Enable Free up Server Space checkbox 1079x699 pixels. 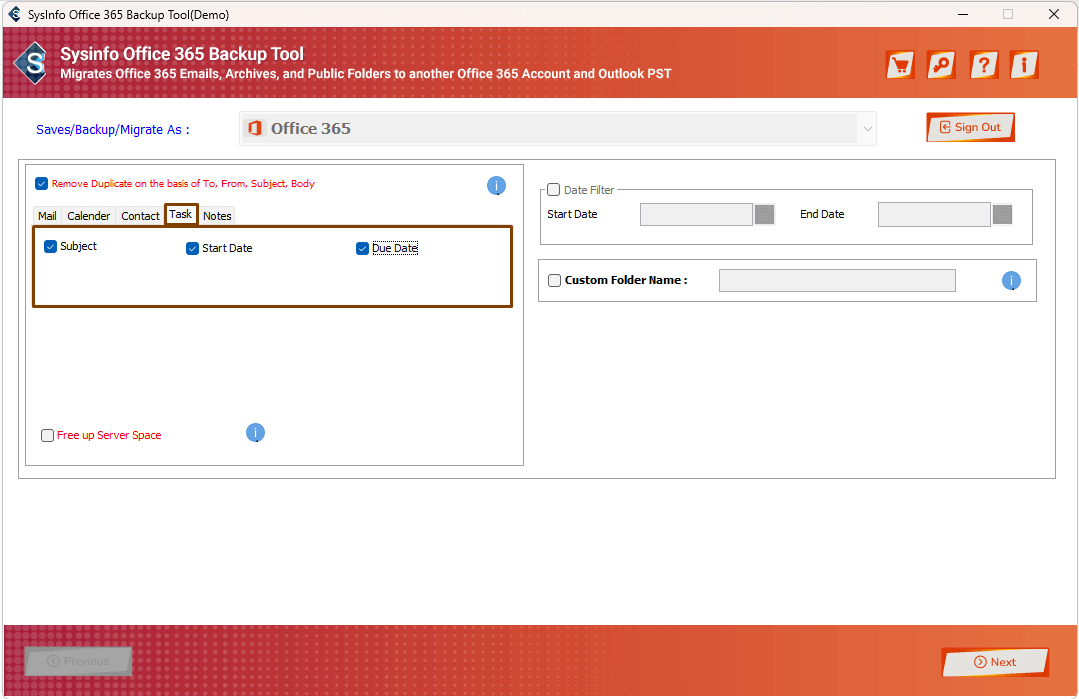[47, 435]
